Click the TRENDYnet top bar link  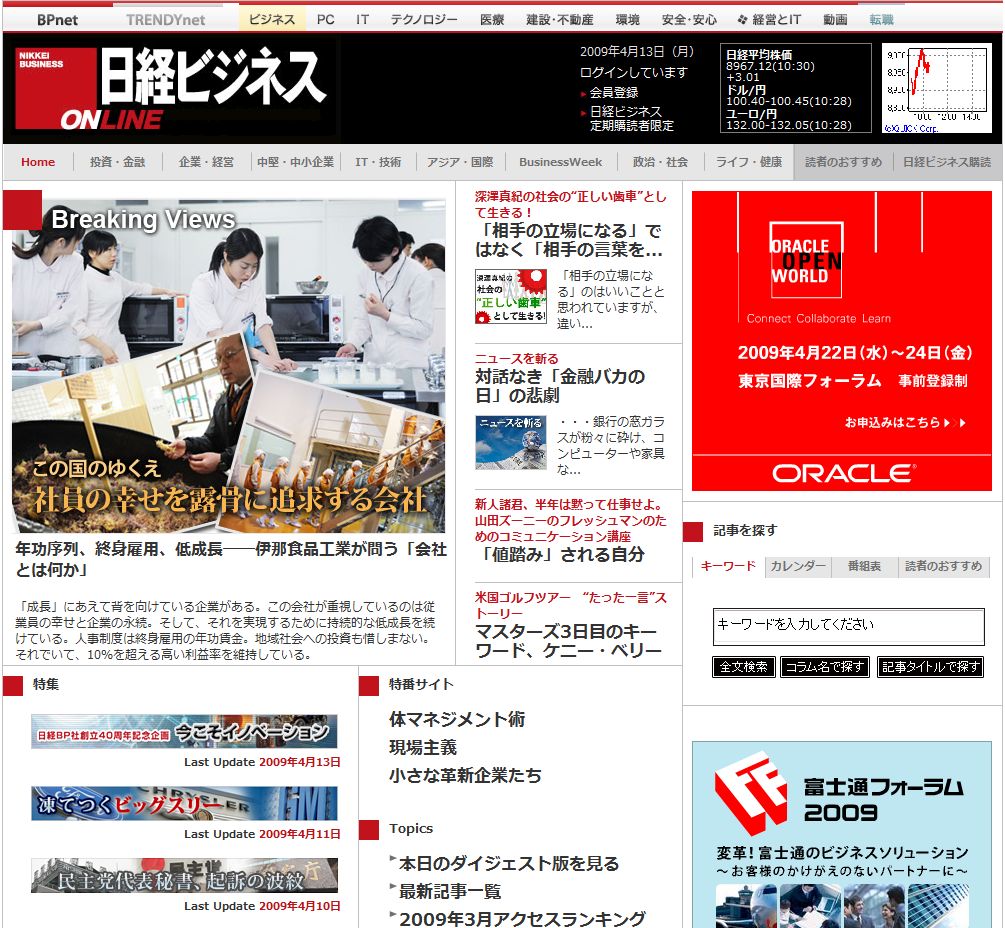tap(166, 20)
